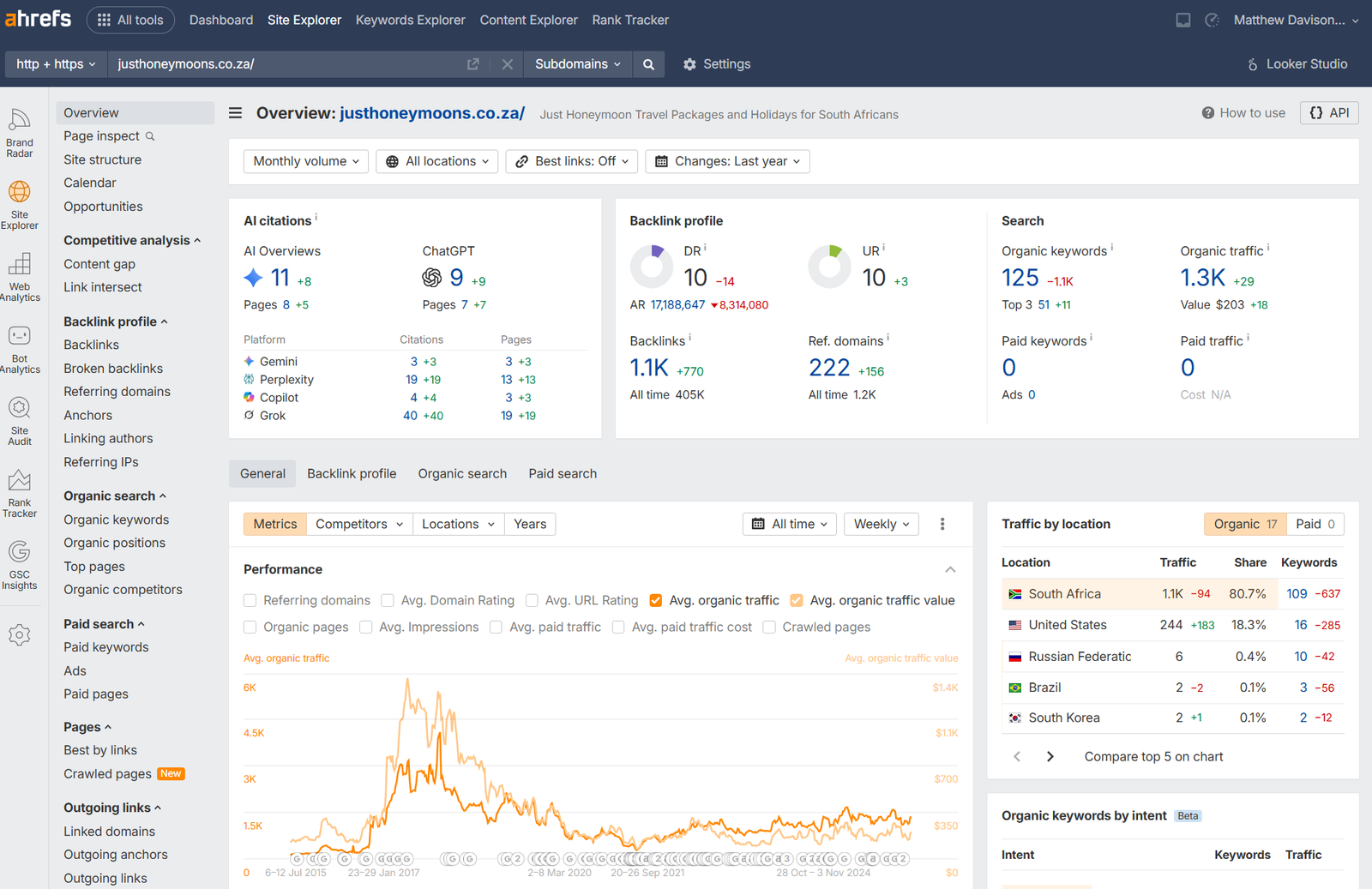Open the Matthew Davison account menu
This screenshot has height=889, width=1372.
point(1296,20)
